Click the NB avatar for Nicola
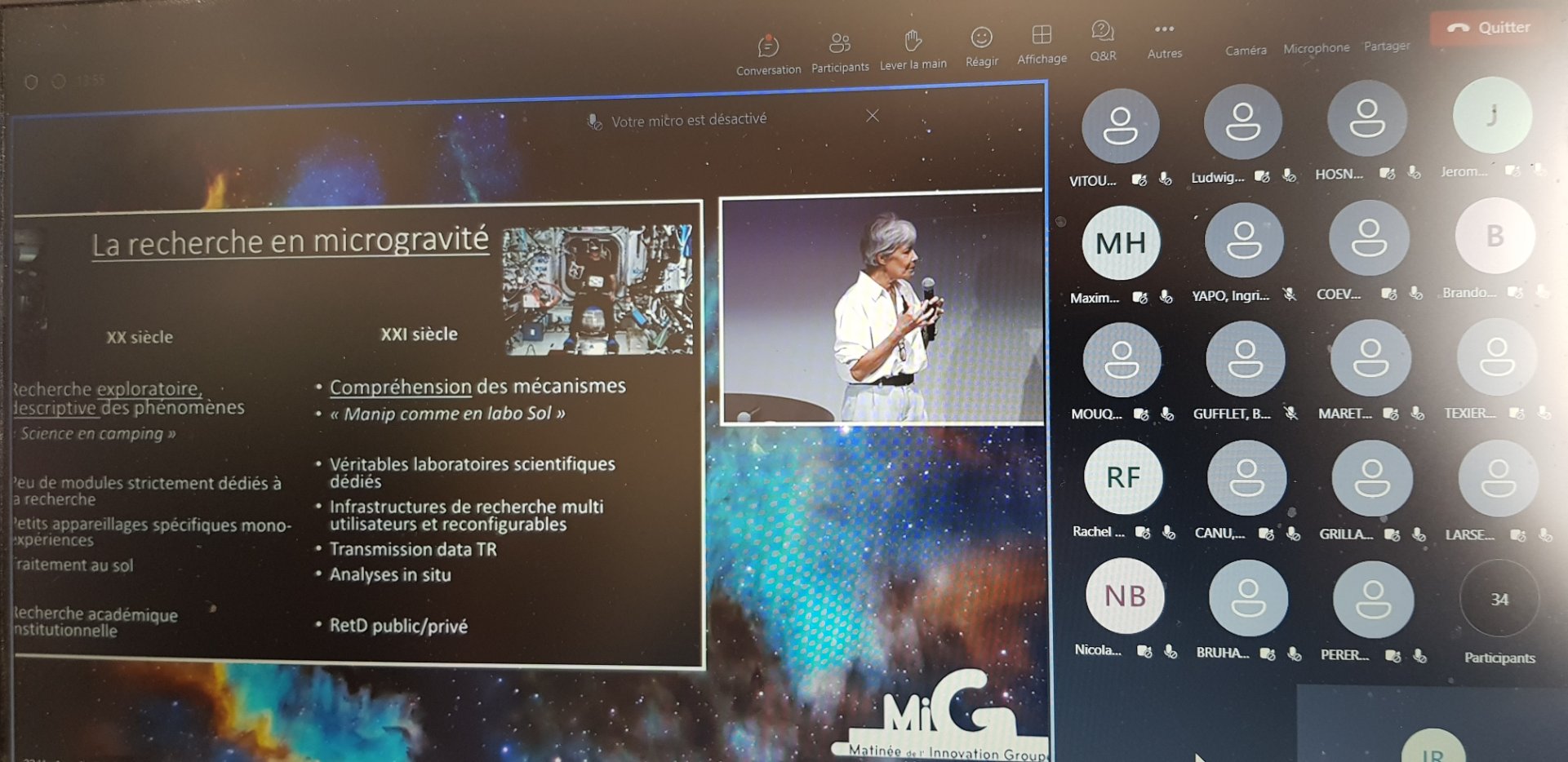This screenshot has width=1568, height=762. pyautogui.click(x=1125, y=596)
